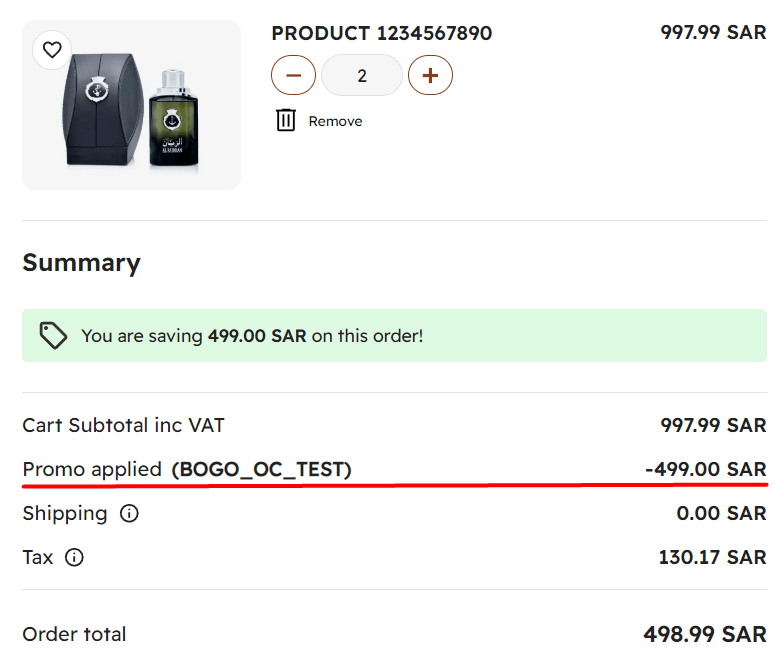Click the Summary heading

[81, 263]
